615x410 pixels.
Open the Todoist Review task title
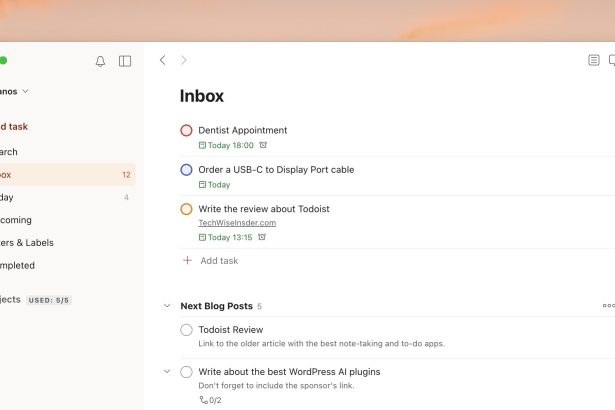pos(231,330)
